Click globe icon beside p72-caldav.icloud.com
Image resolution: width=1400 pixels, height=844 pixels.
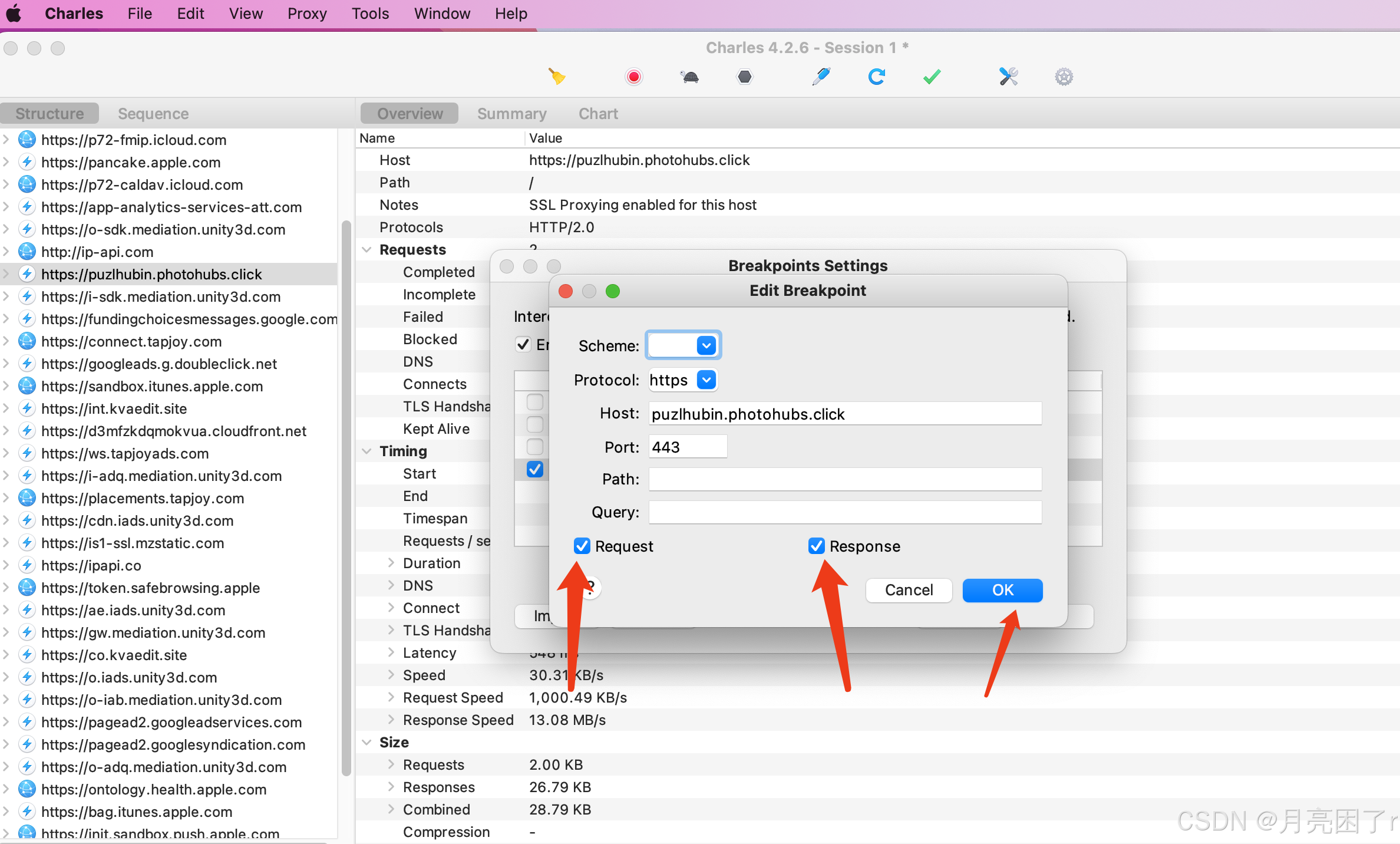[x=27, y=184]
